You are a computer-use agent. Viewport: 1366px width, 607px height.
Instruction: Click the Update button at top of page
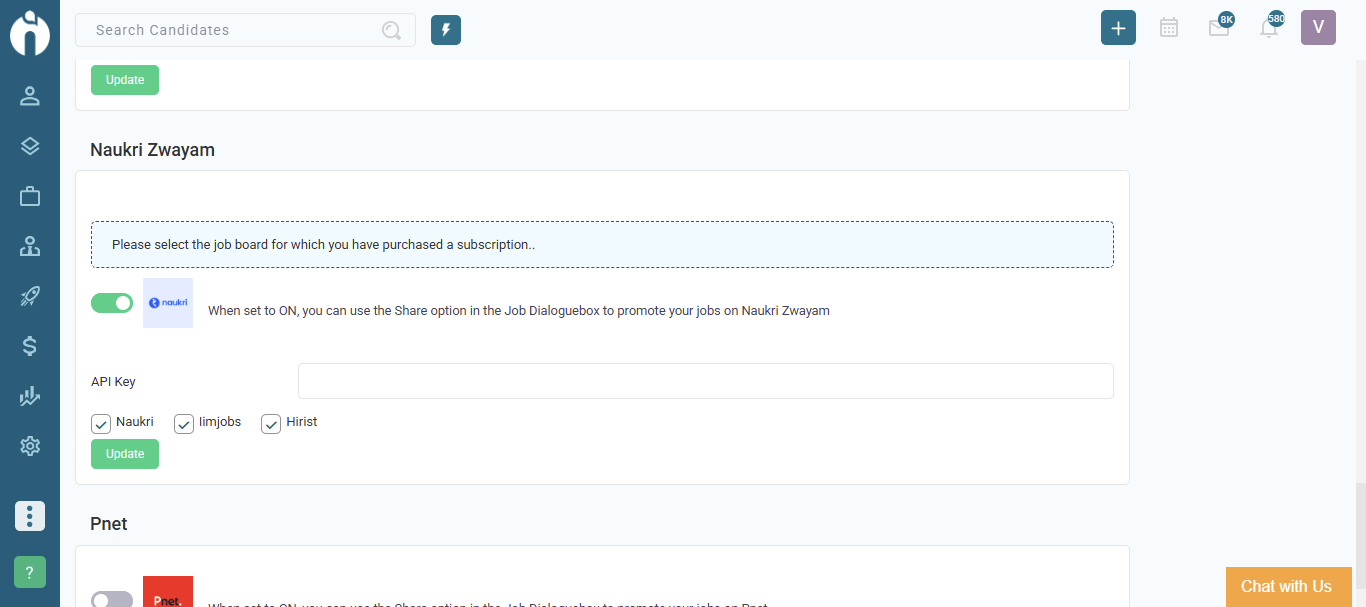pyautogui.click(x=125, y=80)
